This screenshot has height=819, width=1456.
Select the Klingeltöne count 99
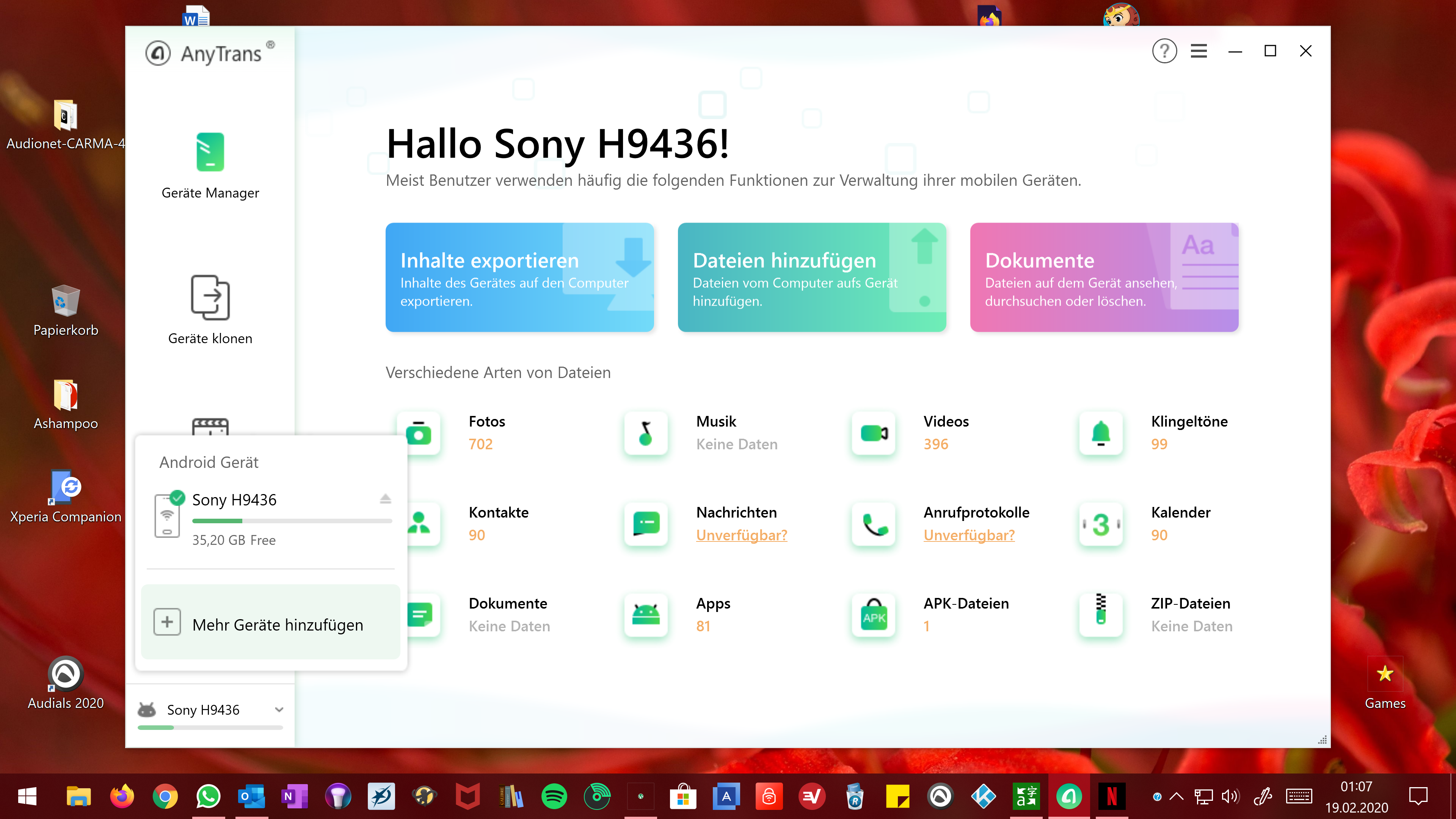coord(1159,444)
